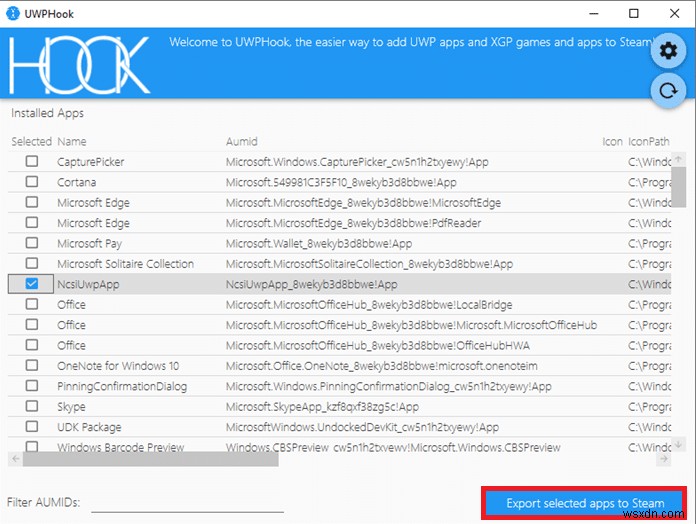This screenshot has width=696, height=524.
Task: Click Export selected apps to Steam
Action: [x=584, y=503]
